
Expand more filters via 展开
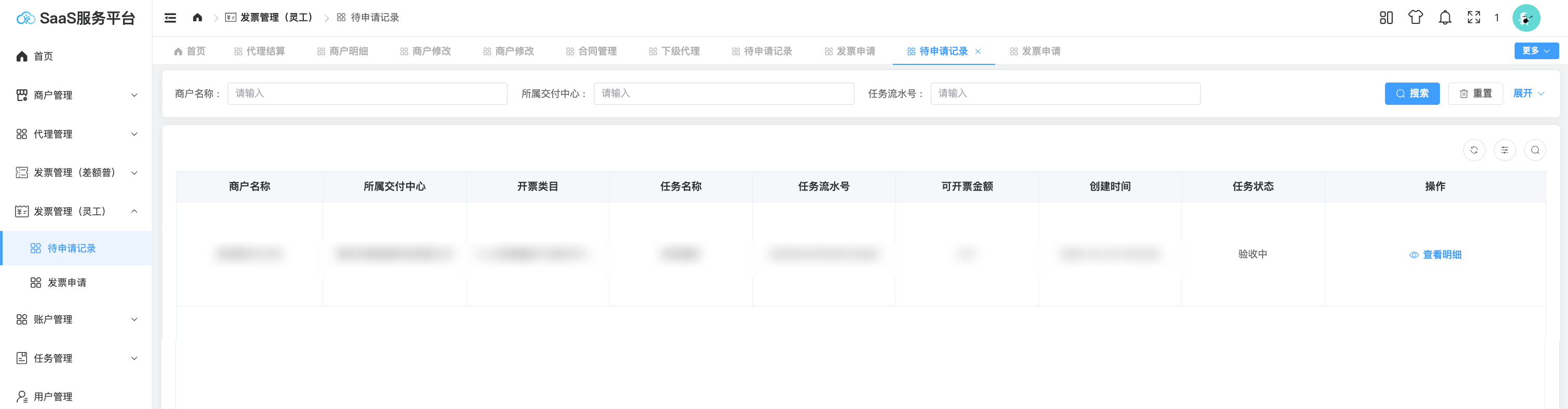click(1528, 93)
